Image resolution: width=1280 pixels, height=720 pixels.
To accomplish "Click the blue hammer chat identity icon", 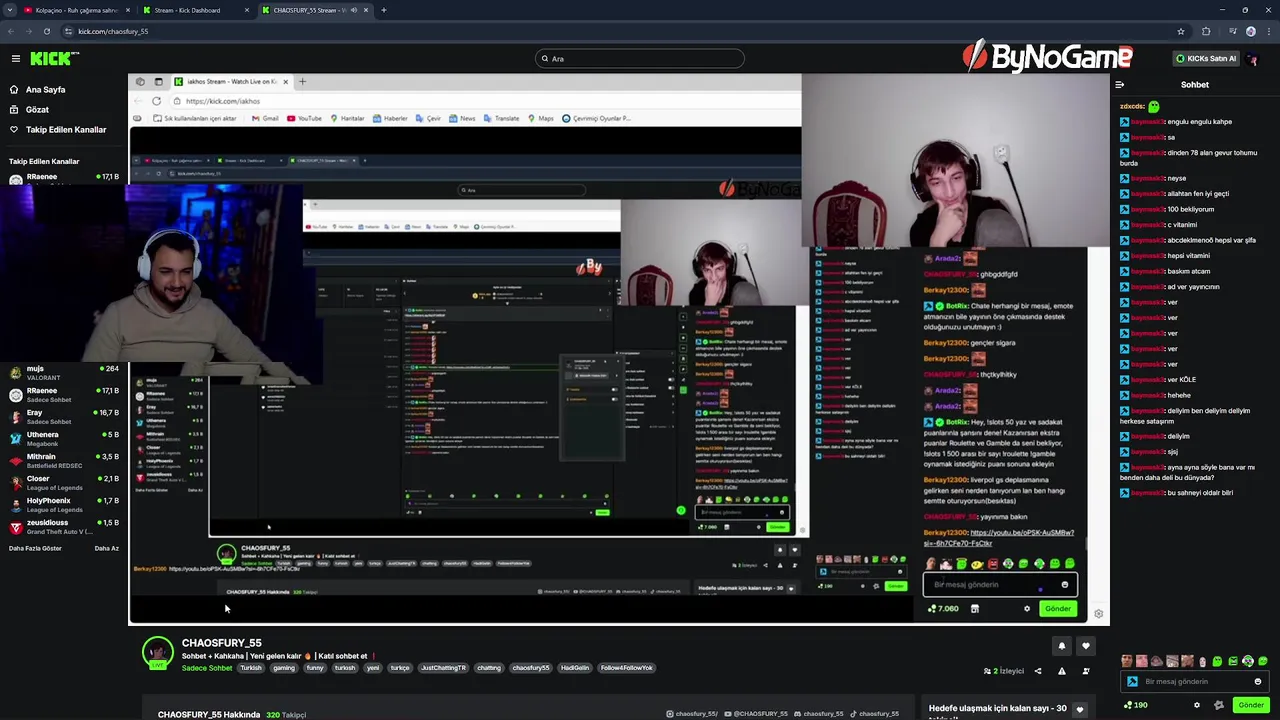I will click(x=1132, y=682).
